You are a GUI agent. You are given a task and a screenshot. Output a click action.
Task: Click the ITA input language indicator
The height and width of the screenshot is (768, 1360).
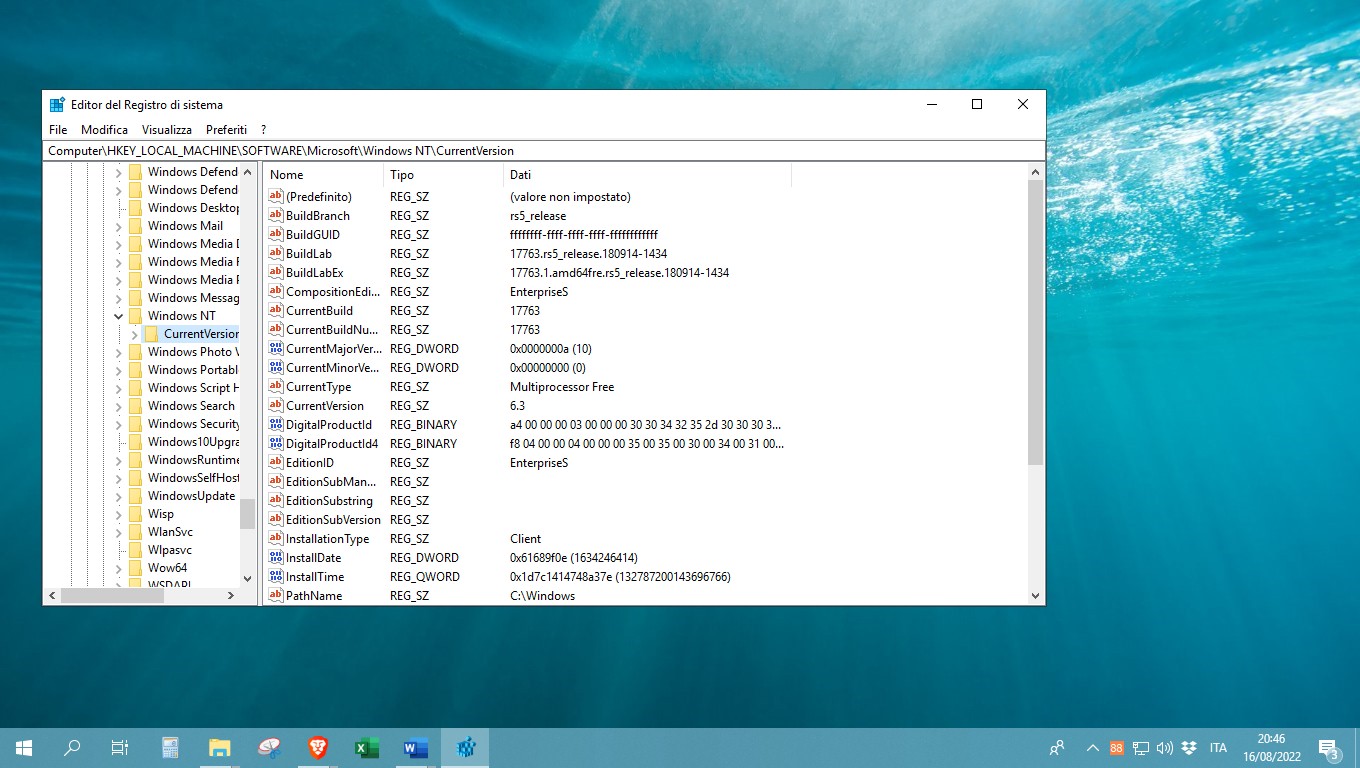click(1218, 748)
